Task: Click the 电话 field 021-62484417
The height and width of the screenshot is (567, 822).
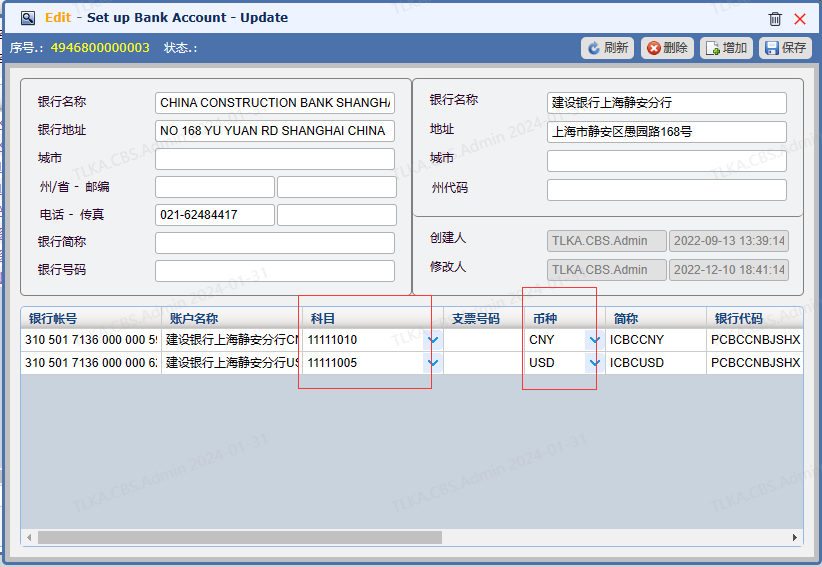Action: pyautogui.click(x=215, y=215)
